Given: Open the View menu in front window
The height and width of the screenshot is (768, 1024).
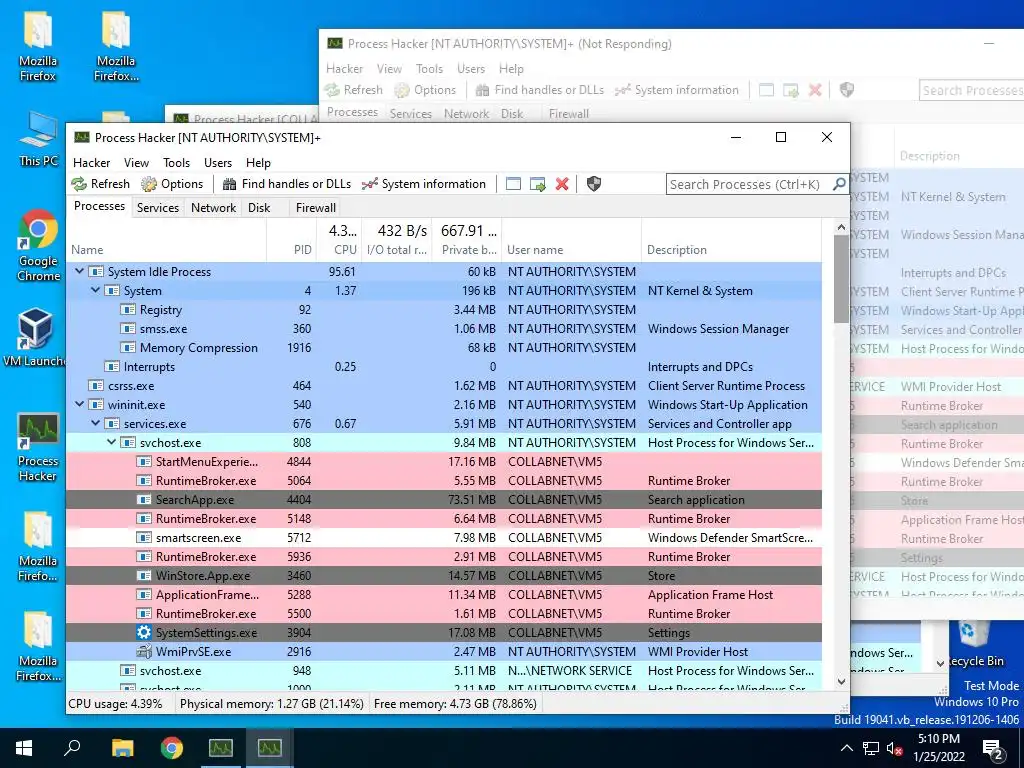Looking at the screenshot, I should point(136,163).
